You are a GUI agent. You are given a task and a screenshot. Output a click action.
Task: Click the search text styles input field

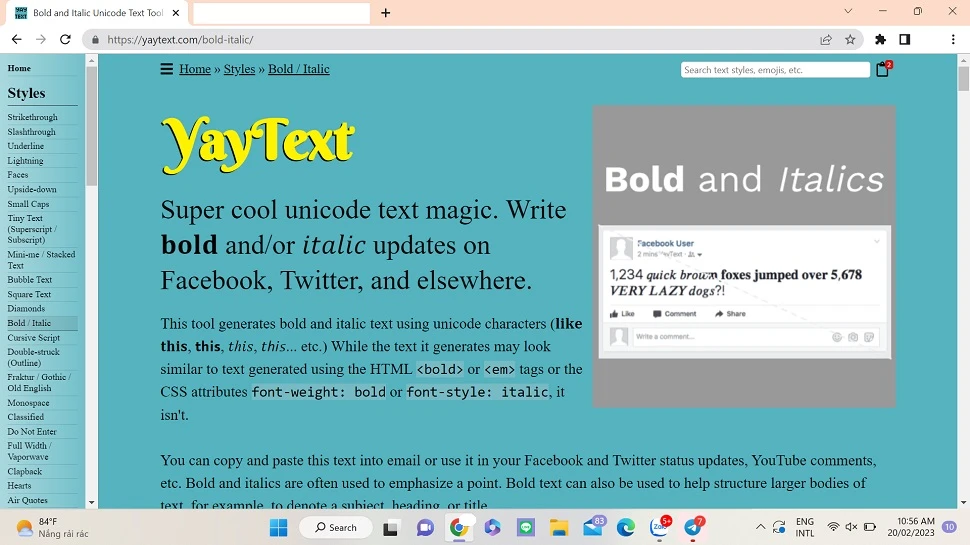(775, 70)
